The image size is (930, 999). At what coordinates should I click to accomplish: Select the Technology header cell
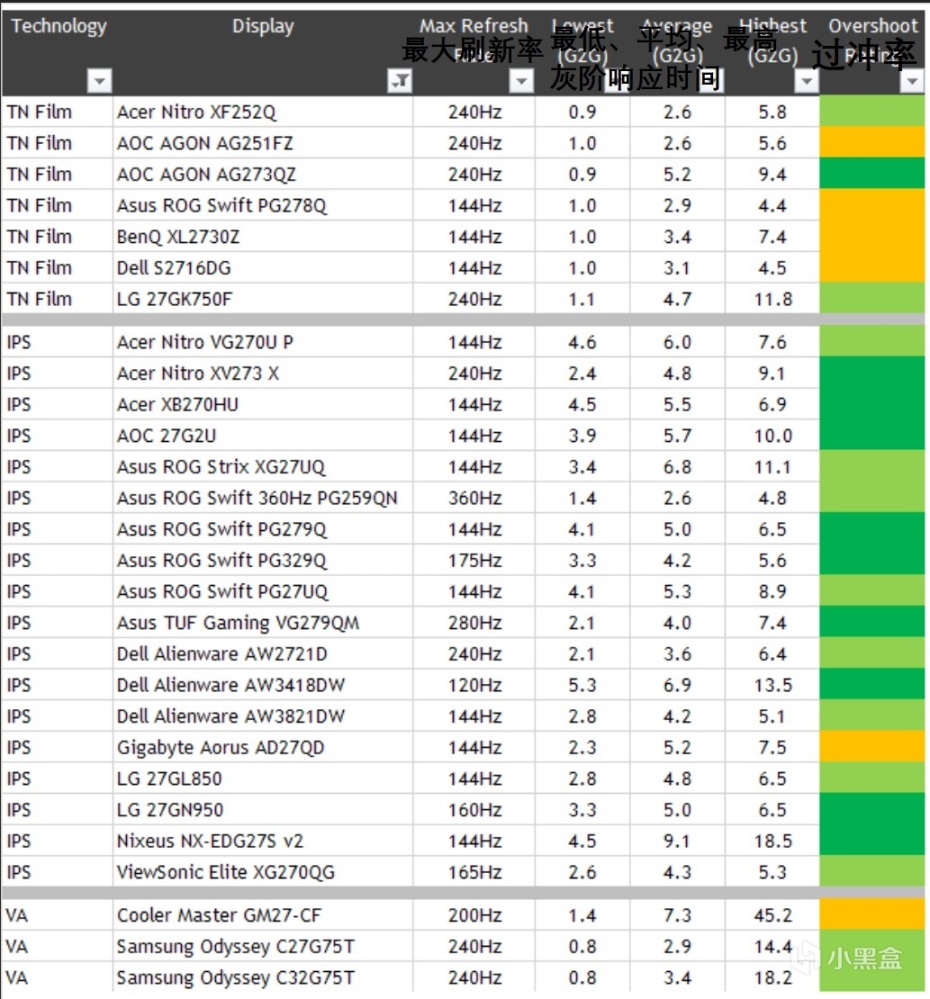tap(57, 53)
